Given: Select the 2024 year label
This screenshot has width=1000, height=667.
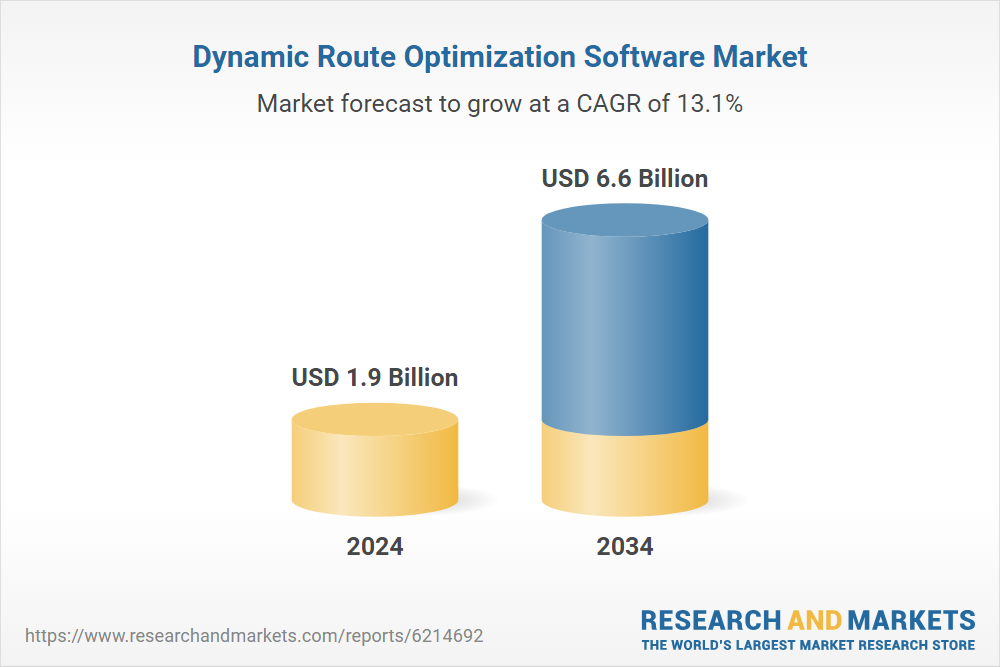Looking at the screenshot, I should pyautogui.click(x=375, y=547).
